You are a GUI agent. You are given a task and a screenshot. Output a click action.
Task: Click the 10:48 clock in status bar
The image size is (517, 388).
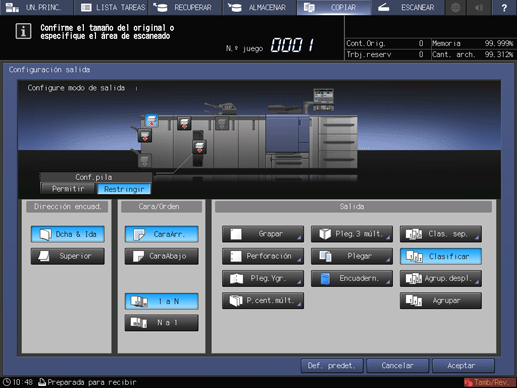point(18,382)
